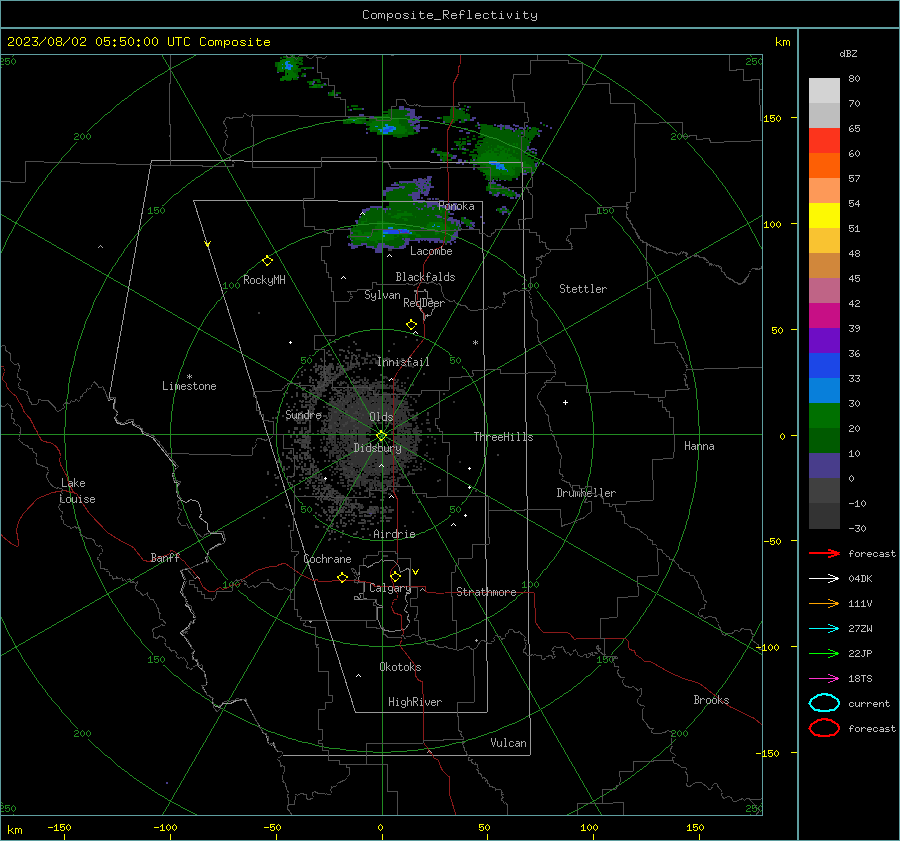Click the yellow diamond marker below RedDeer
The image size is (900, 841).
tap(411, 325)
